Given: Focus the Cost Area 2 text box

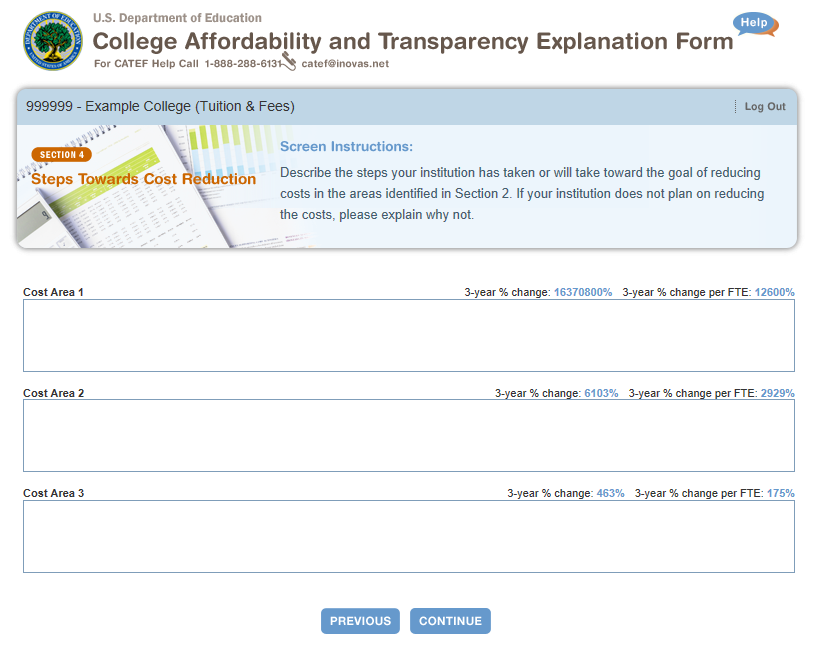Looking at the screenshot, I should coord(408,436).
